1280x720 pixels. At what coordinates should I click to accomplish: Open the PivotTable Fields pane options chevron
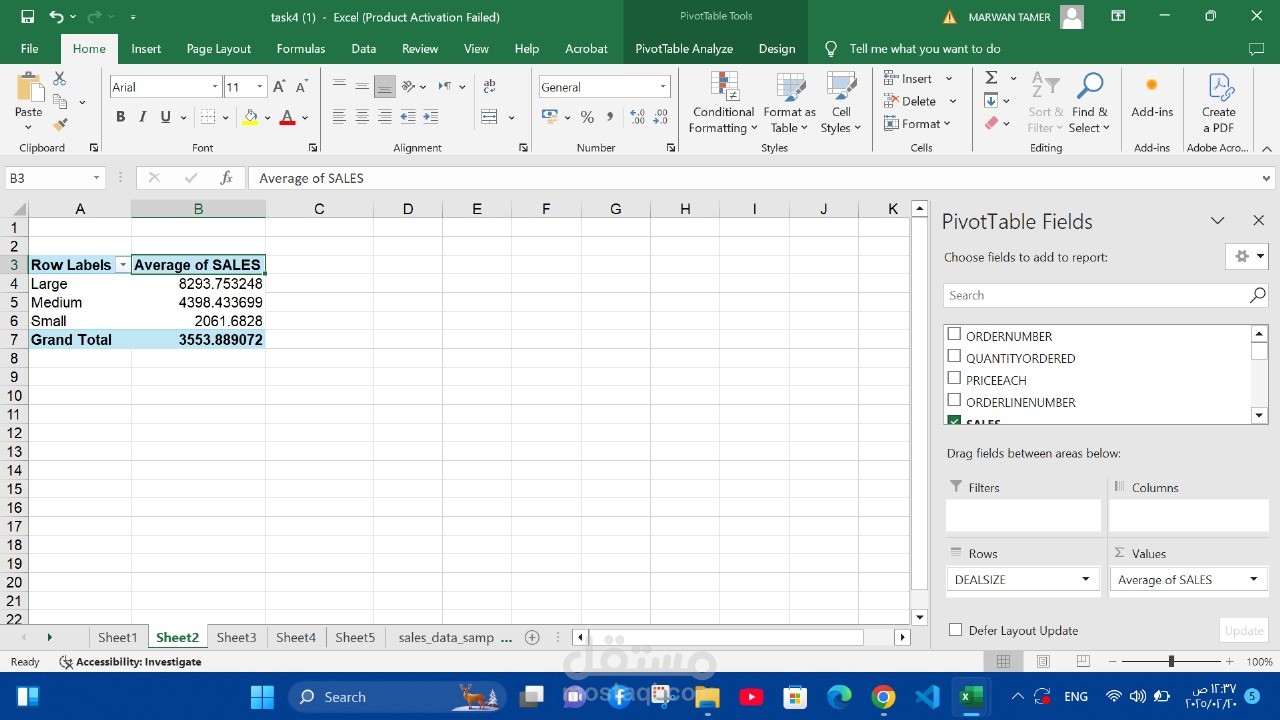tap(1217, 221)
